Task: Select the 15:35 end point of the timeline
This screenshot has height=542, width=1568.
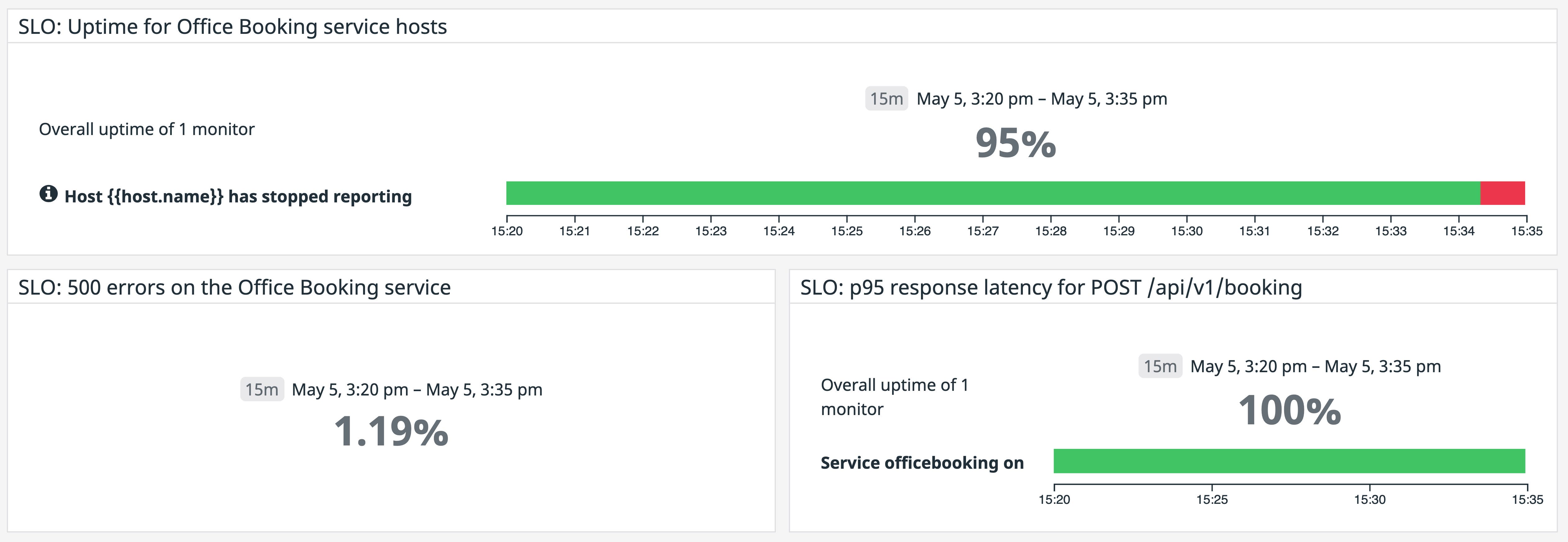Action: tap(1528, 231)
